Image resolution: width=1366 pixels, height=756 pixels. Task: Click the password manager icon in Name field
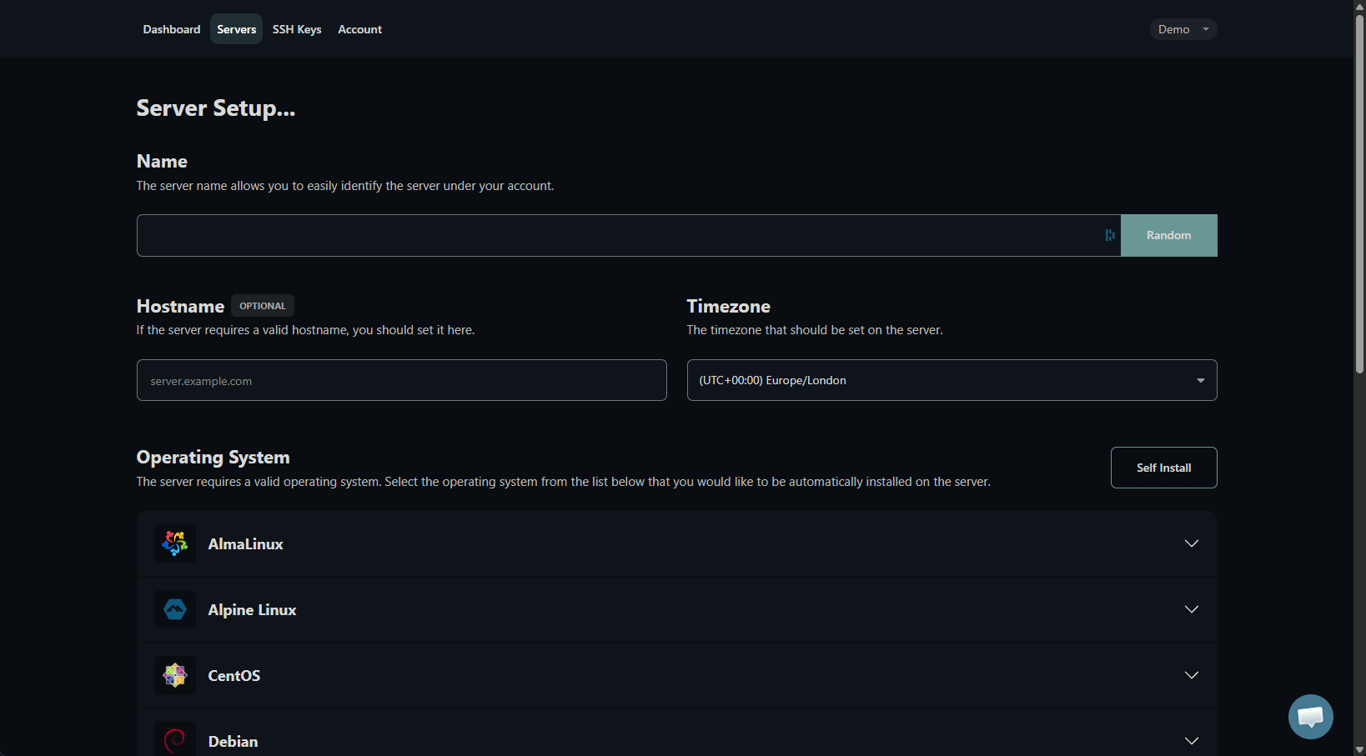click(1109, 236)
